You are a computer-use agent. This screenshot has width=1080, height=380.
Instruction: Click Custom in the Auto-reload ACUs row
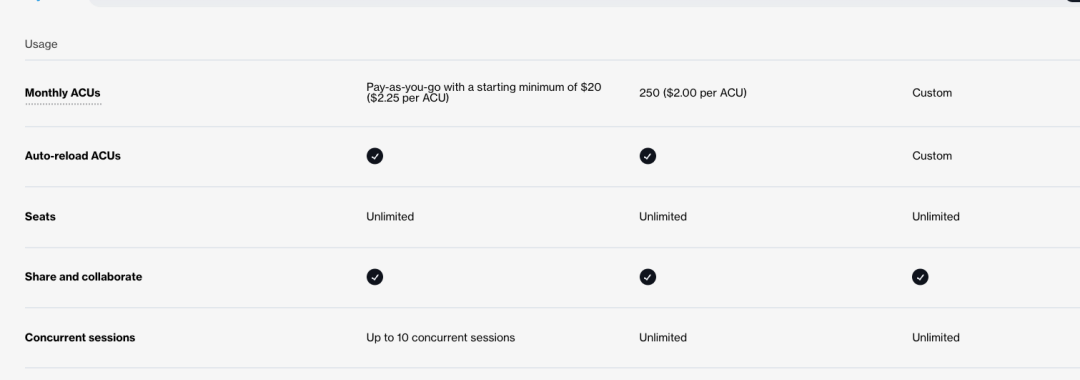click(932, 156)
